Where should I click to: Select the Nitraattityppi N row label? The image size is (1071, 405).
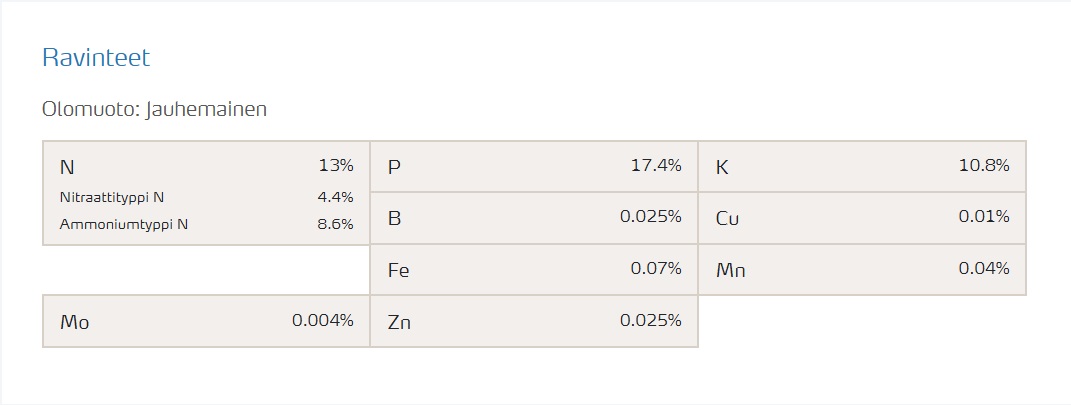(112, 197)
